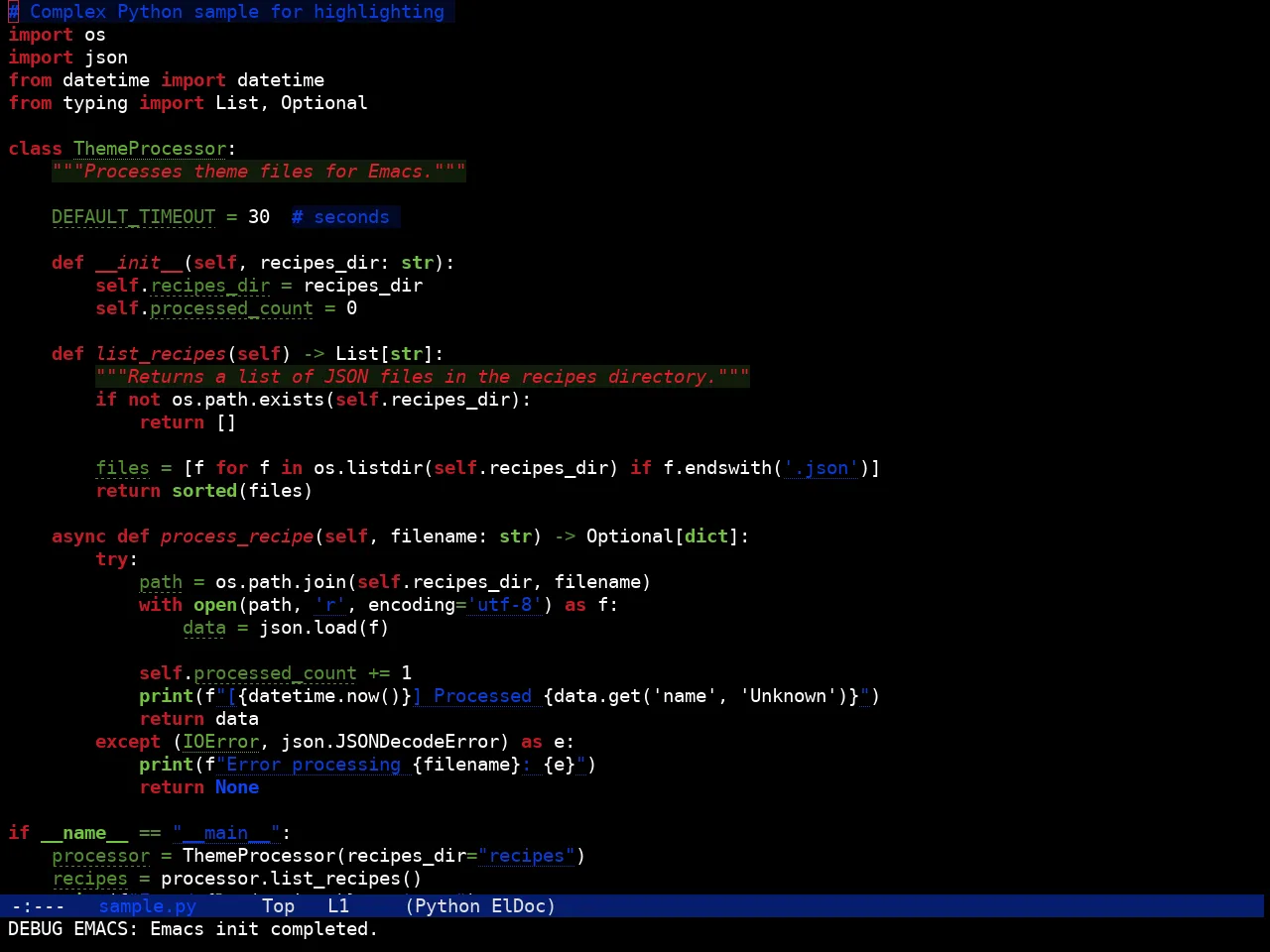Click 'processor.list_recipes()' call
The image size is (1270, 952).
[292, 879]
